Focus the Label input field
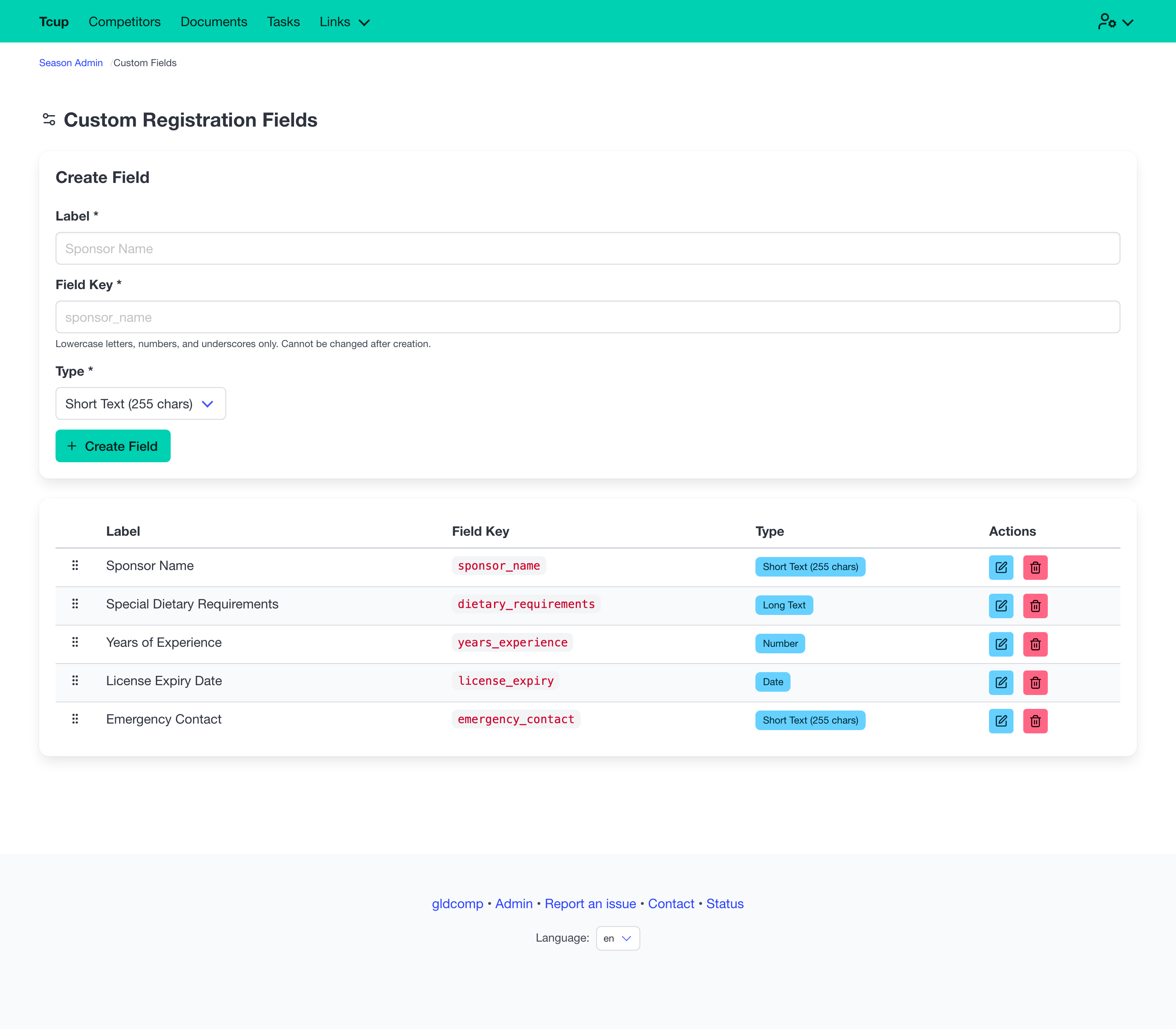1176x1029 pixels. coord(588,249)
